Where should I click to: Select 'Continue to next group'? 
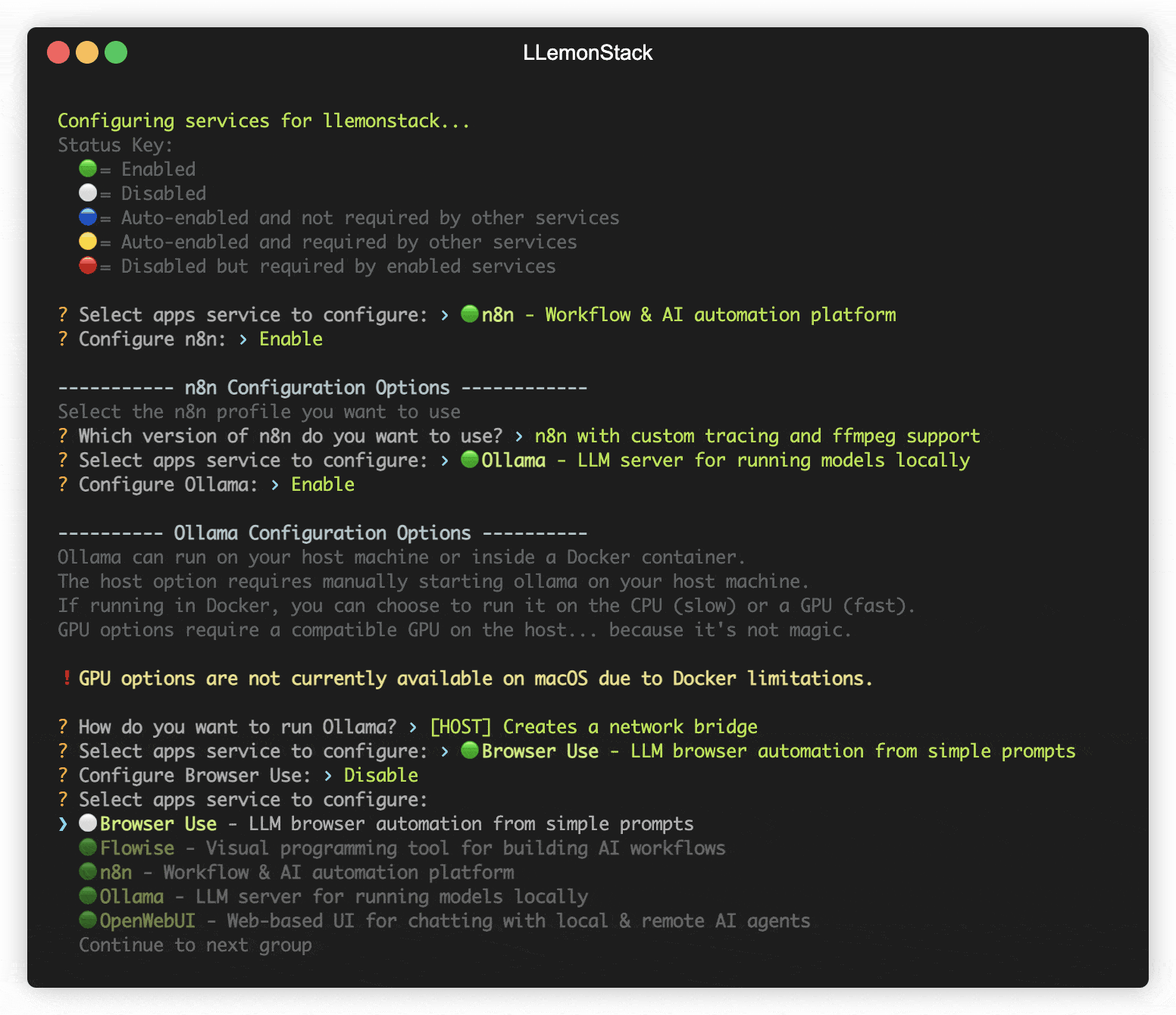coord(195,945)
